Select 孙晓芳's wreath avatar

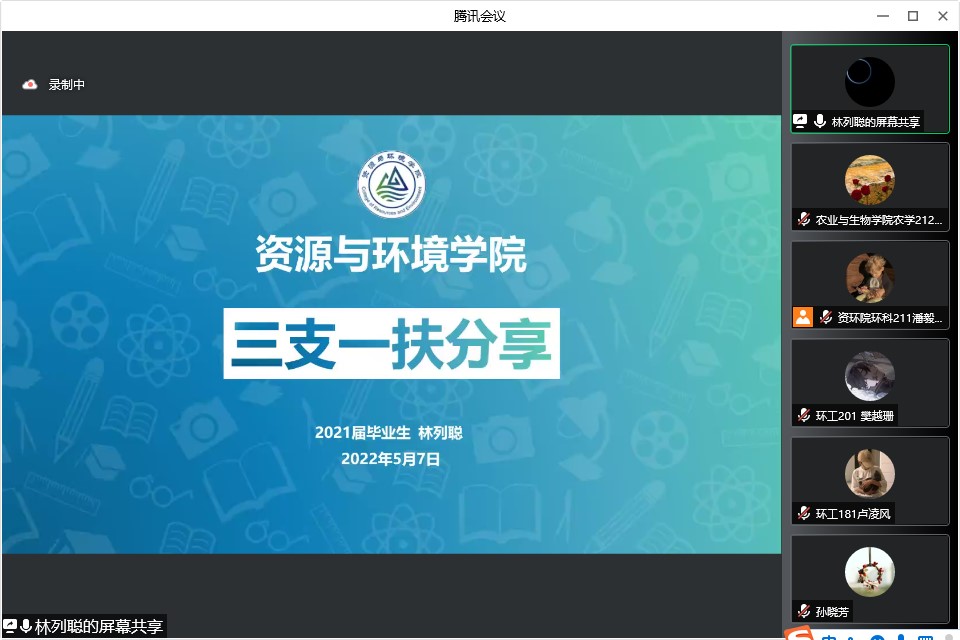(x=869, y=572)
